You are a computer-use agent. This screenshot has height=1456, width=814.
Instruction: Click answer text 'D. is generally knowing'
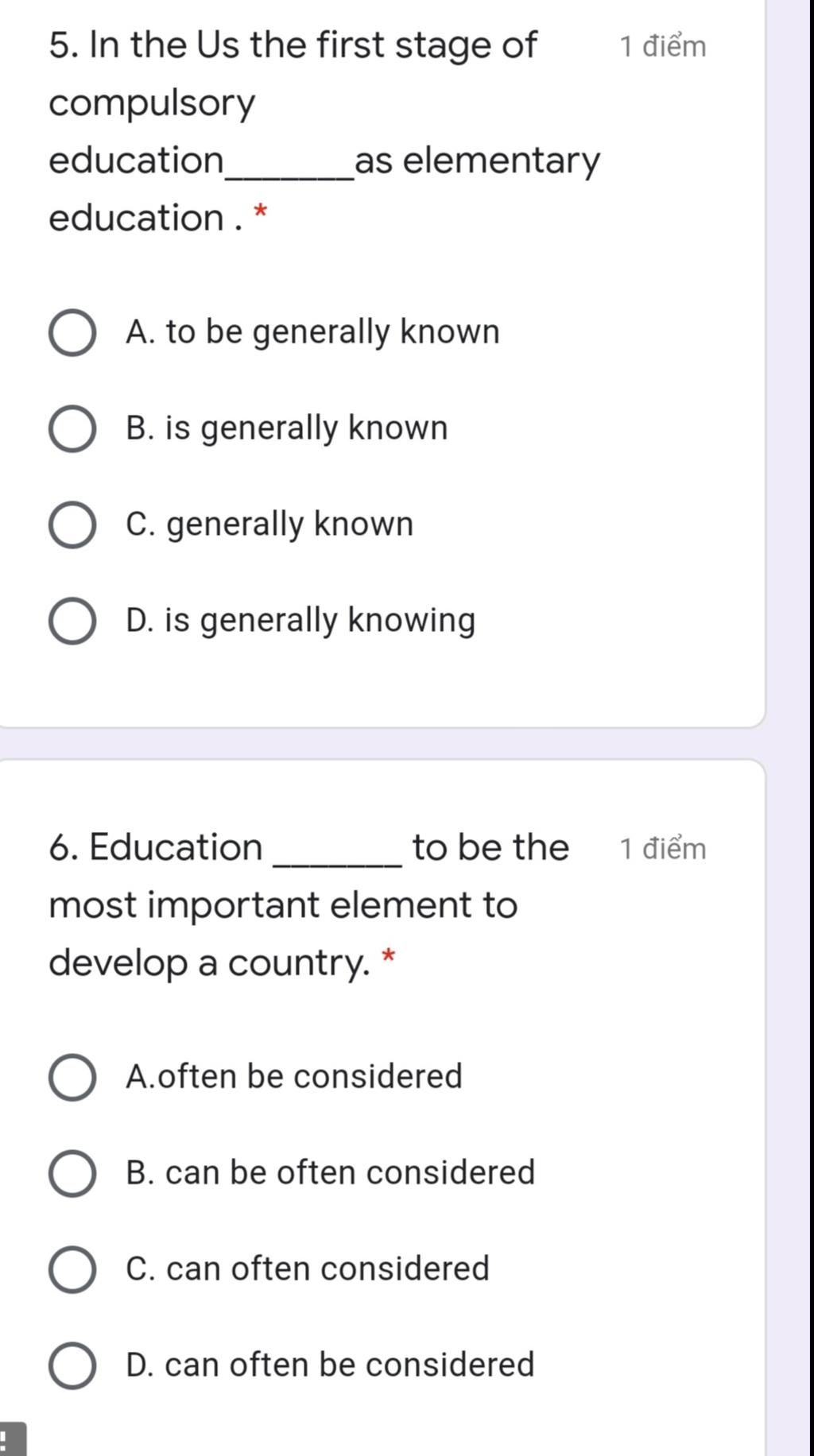pyautogui.click(x=300, y=621)
